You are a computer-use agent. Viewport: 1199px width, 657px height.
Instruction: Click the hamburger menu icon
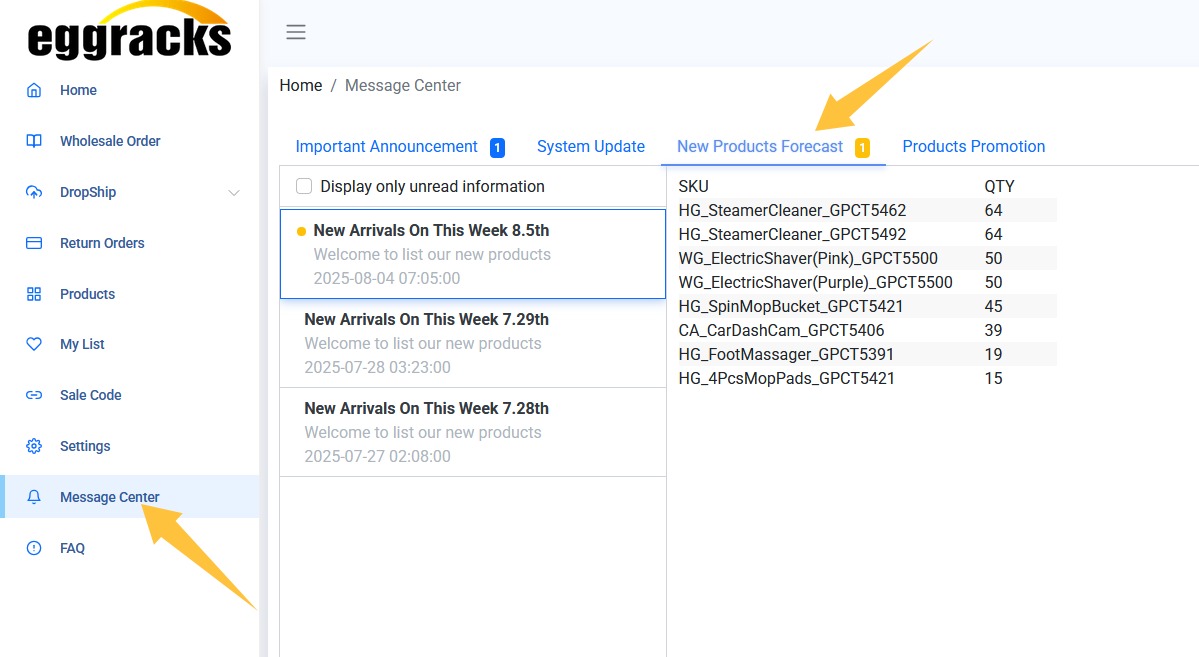296,32
